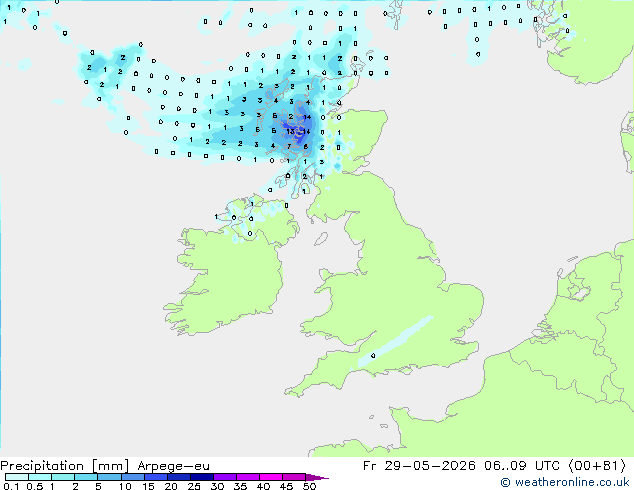Click the "(00+81)" forecast offset text
This screenshot has height=490, width=634.
coord(597,466)
